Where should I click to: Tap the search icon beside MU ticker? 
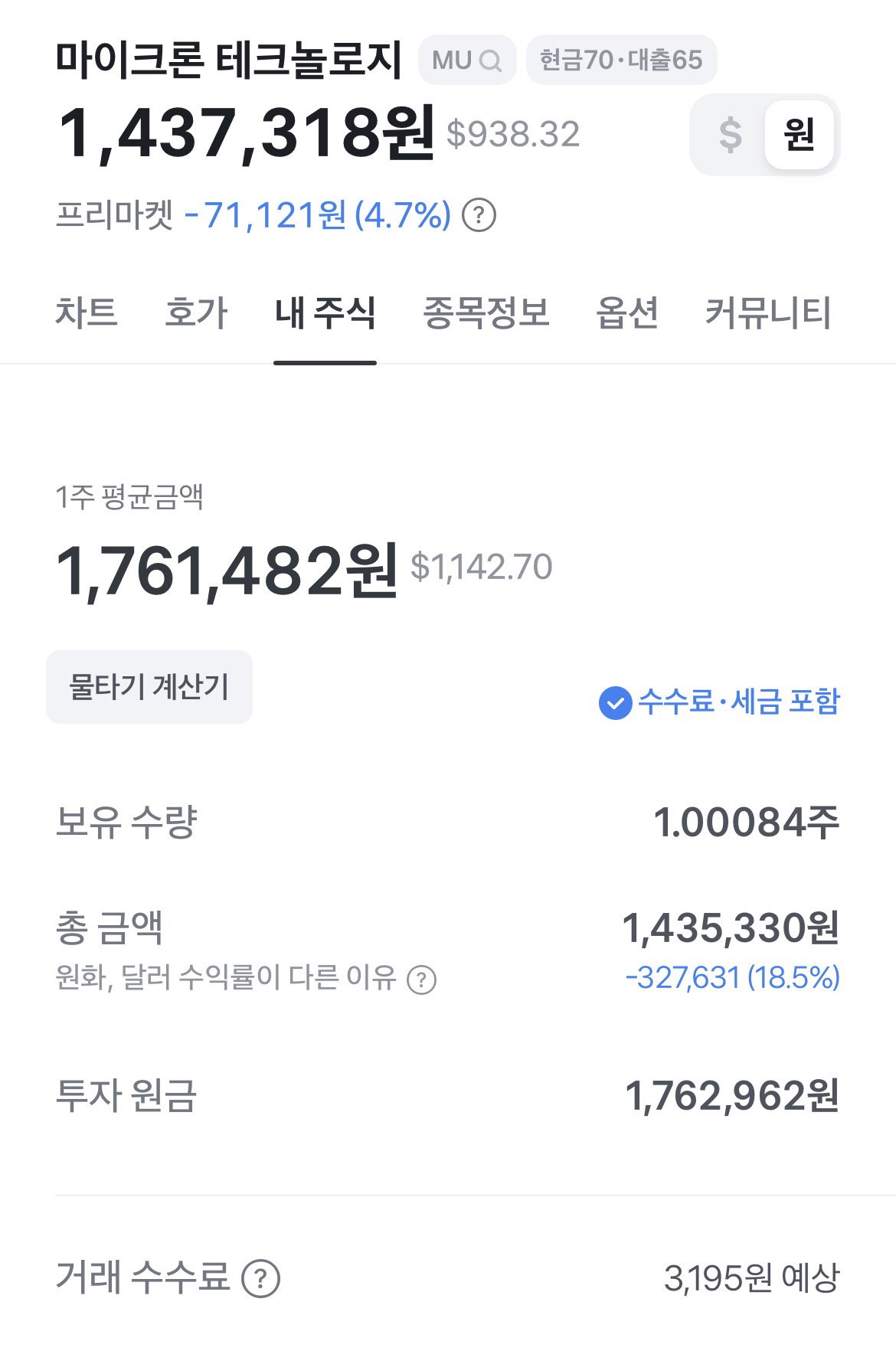pos(490,61)
